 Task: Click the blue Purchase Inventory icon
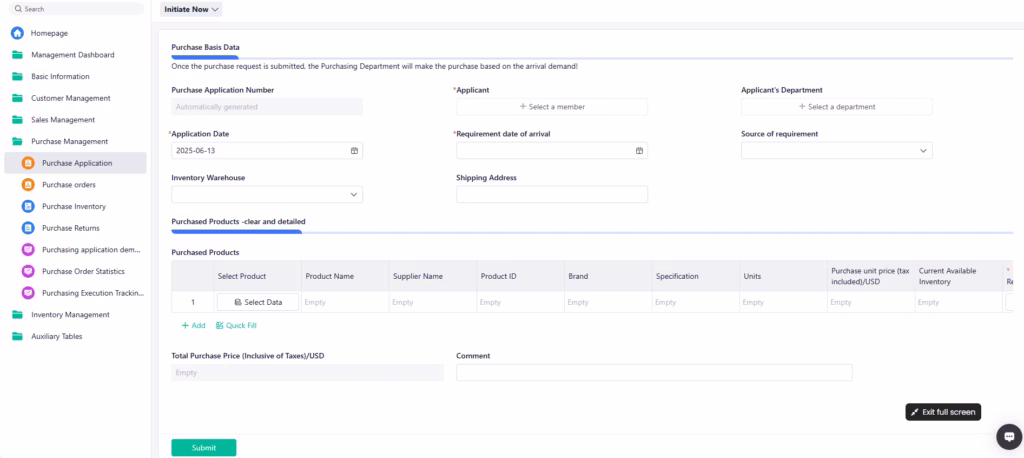pyautogui.click(x=28, y=206)
